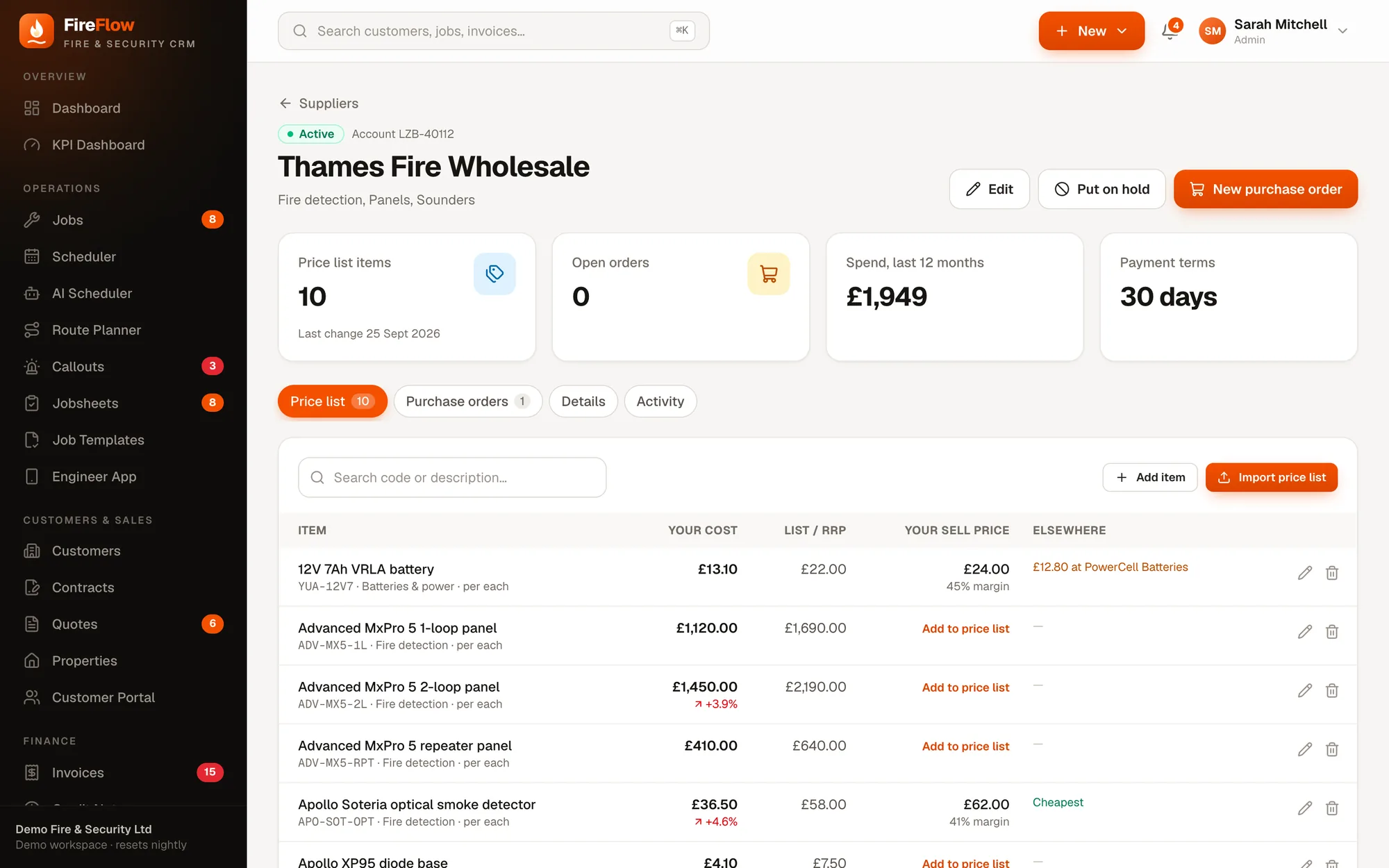Go to Route Planner in sidebar
Viewport: 1389px width, 868px height.
point(123,331)
